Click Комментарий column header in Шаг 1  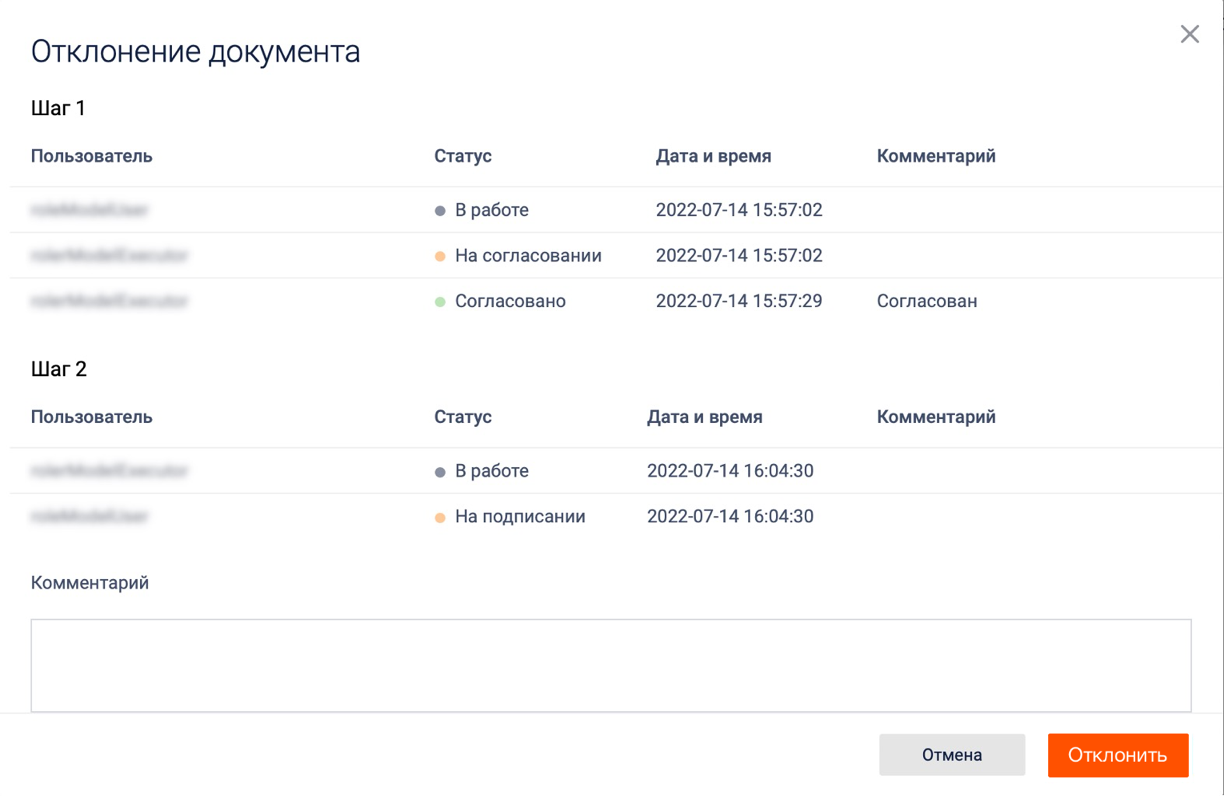point(935,156)
